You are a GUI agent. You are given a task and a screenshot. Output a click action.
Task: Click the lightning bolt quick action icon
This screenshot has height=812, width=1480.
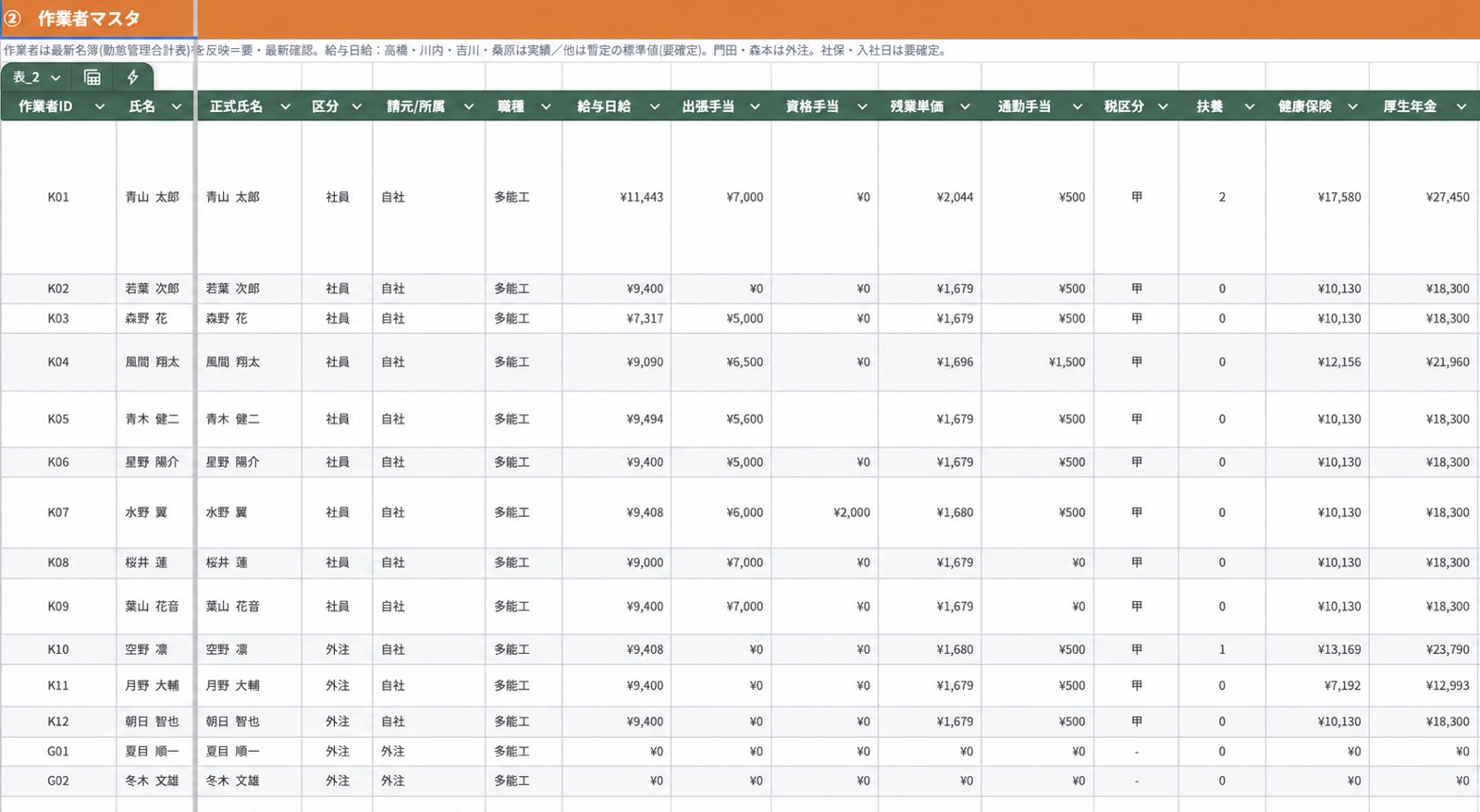(x=132, y=78)
